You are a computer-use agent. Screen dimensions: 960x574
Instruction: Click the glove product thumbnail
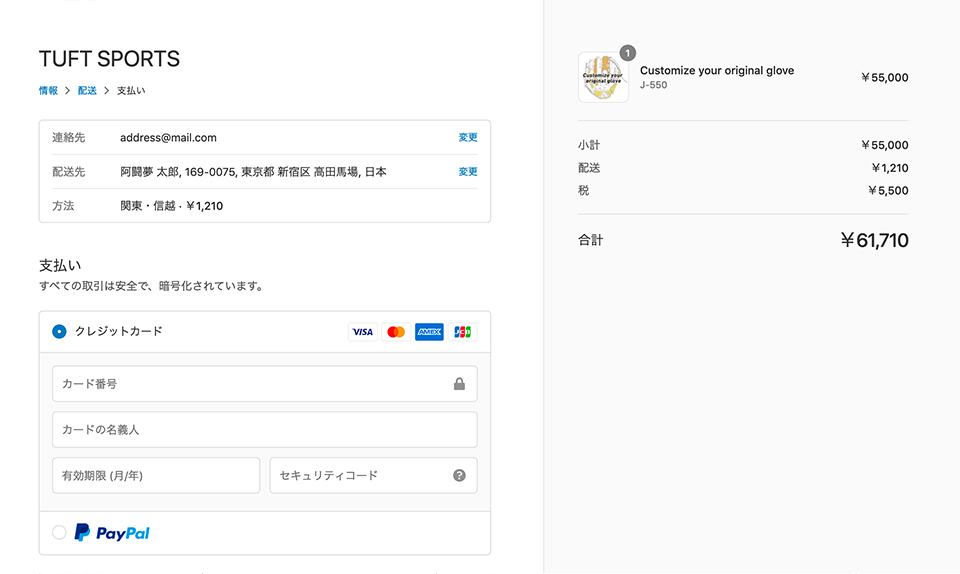click(604, 77)
